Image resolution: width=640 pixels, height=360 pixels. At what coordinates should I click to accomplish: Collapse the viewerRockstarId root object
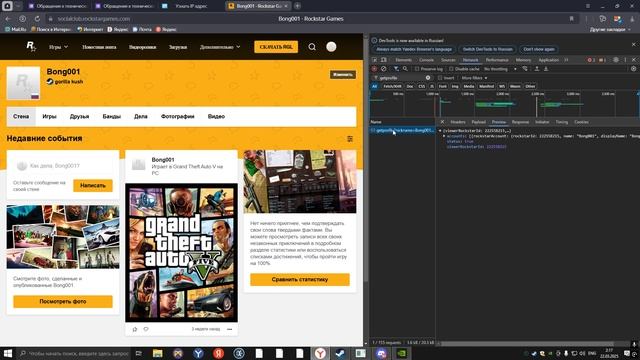pos(440,131)
